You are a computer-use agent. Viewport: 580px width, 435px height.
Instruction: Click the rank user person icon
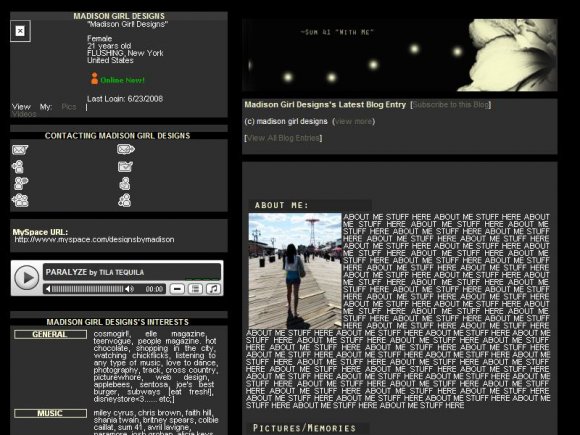[125, 200]
